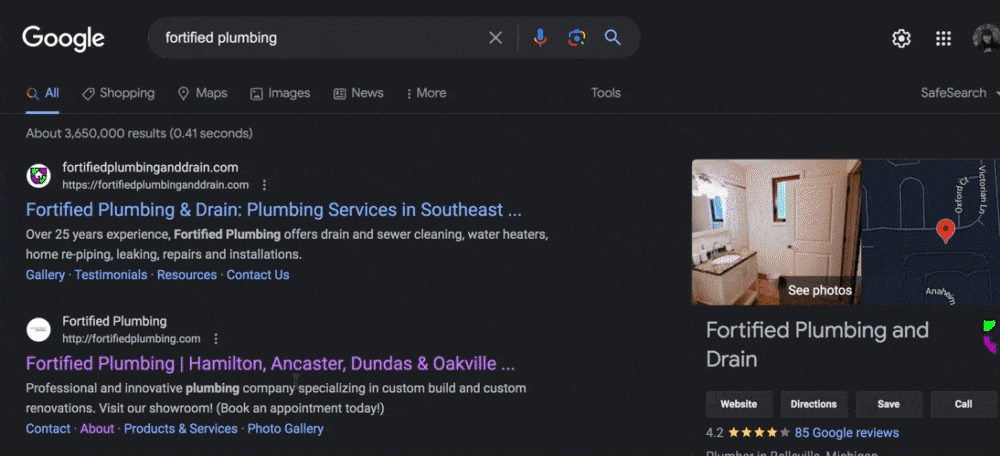Open the About sitelink
The image size is (1000, 456).
tap(97, 429)
